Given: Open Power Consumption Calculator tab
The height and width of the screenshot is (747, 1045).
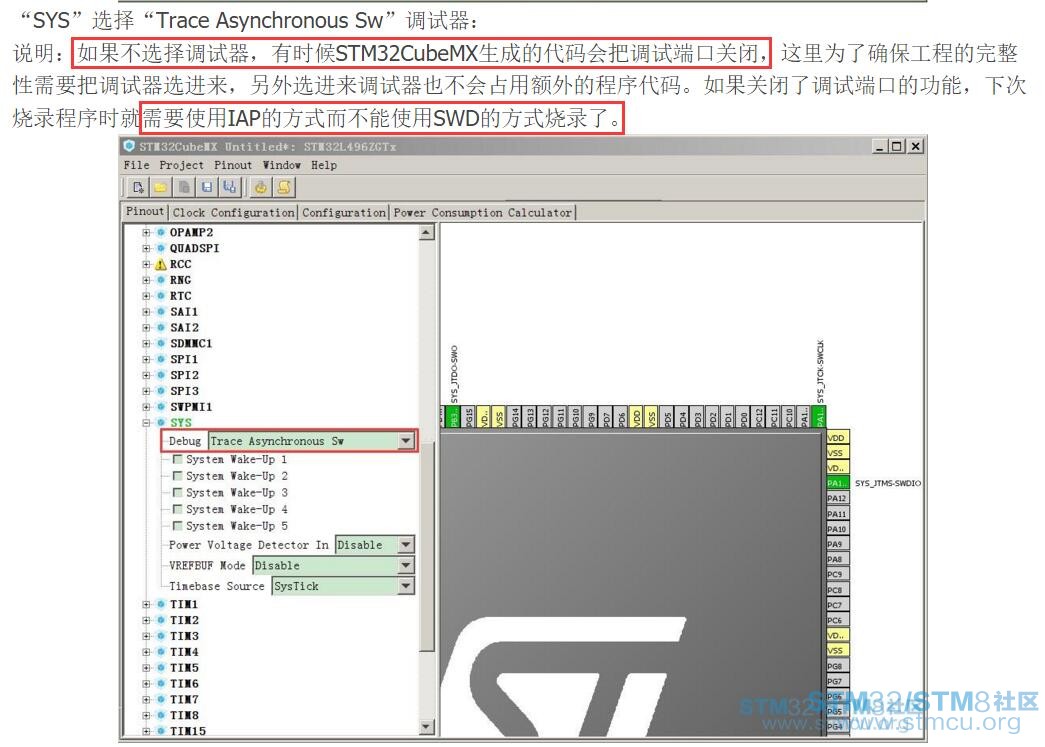Looking at the screenshot, I should coord(483,213).
